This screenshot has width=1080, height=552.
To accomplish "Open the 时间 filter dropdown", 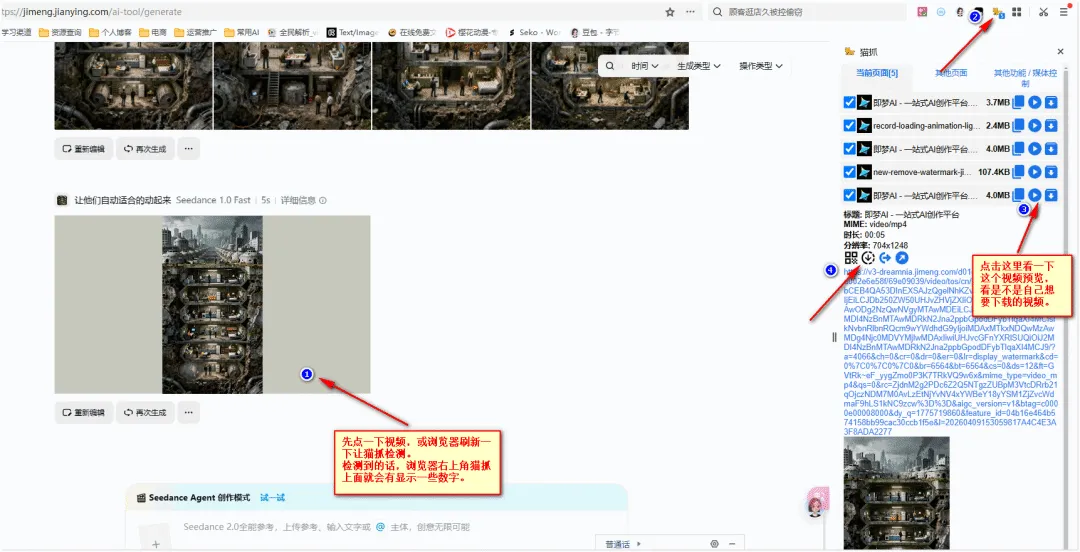I will [x=645, y=66].
